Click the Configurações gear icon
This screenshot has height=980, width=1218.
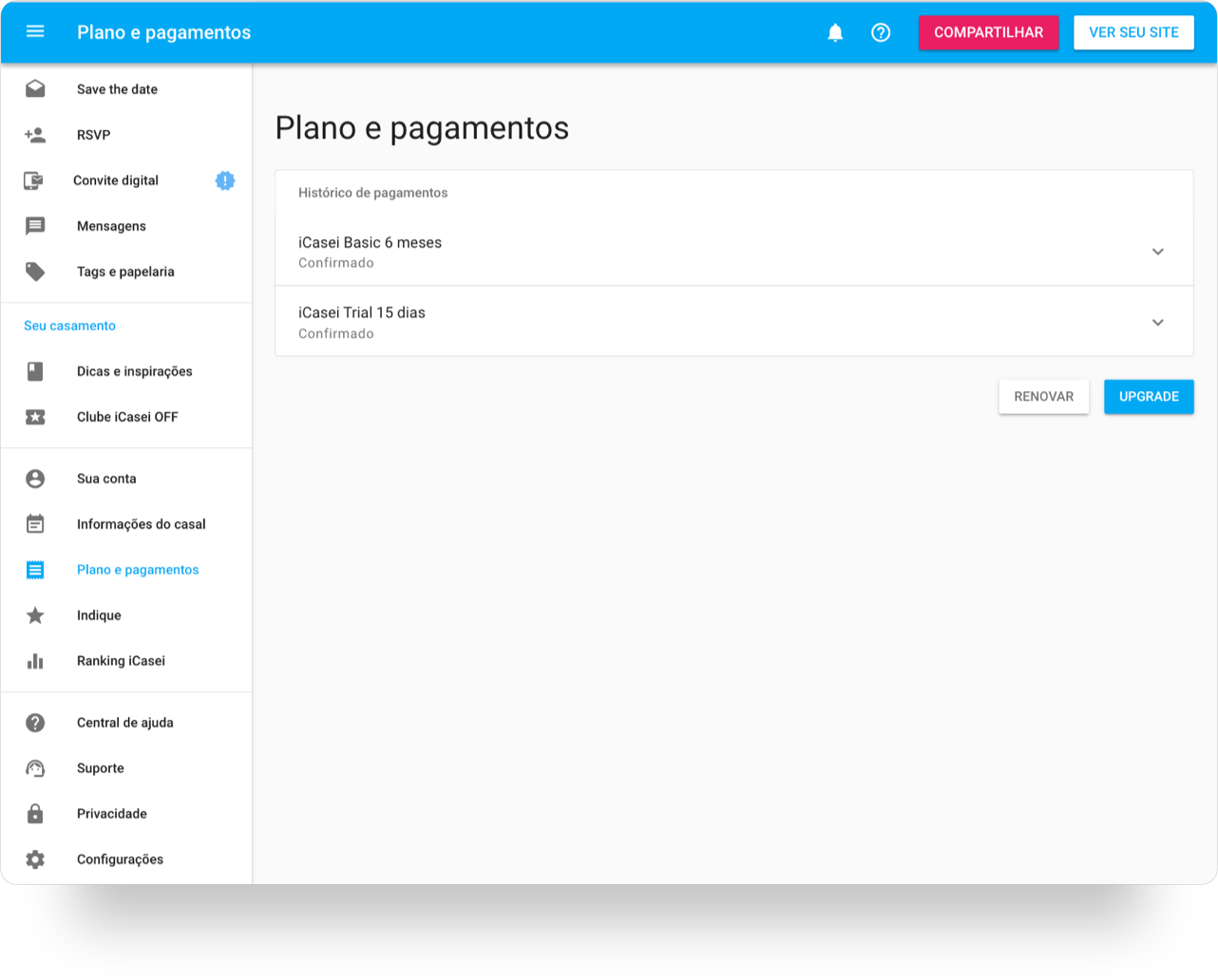pyautogui.click(x=35, y=859)
